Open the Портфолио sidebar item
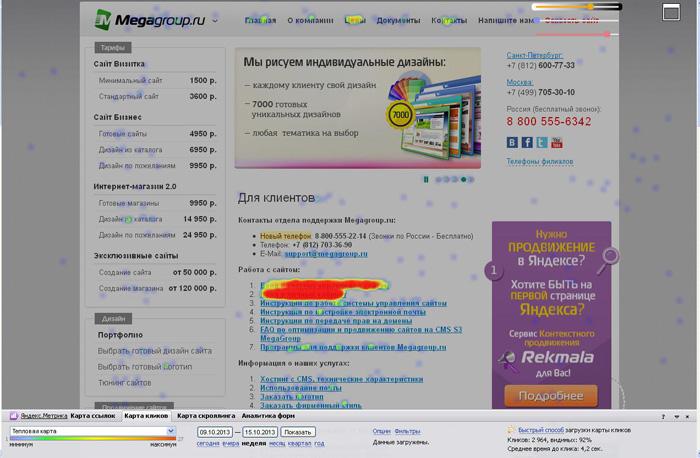Image resolution: width=700 pixels, height=458 pixels. click(121, 335)
